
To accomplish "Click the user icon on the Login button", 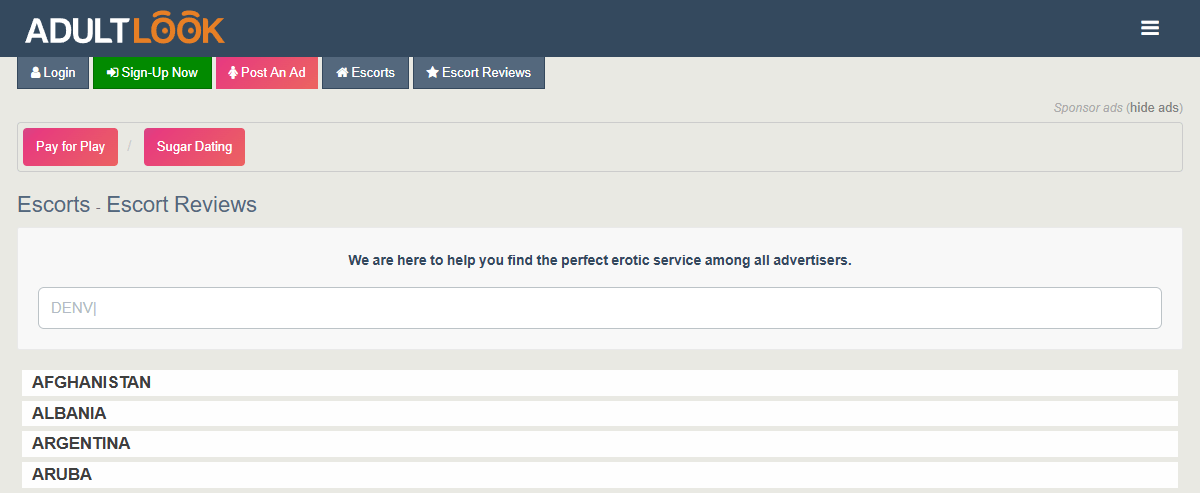I will click(x=36, y=73).
